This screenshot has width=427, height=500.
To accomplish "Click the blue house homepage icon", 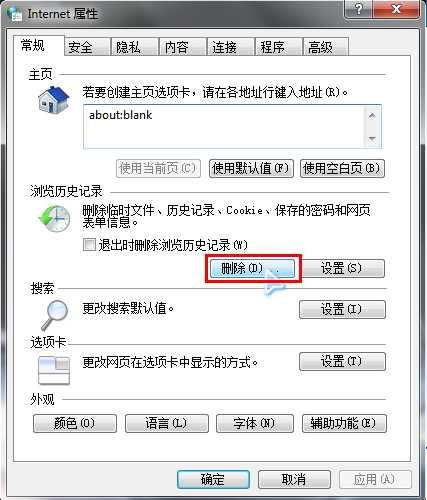I will click(54, 100).
